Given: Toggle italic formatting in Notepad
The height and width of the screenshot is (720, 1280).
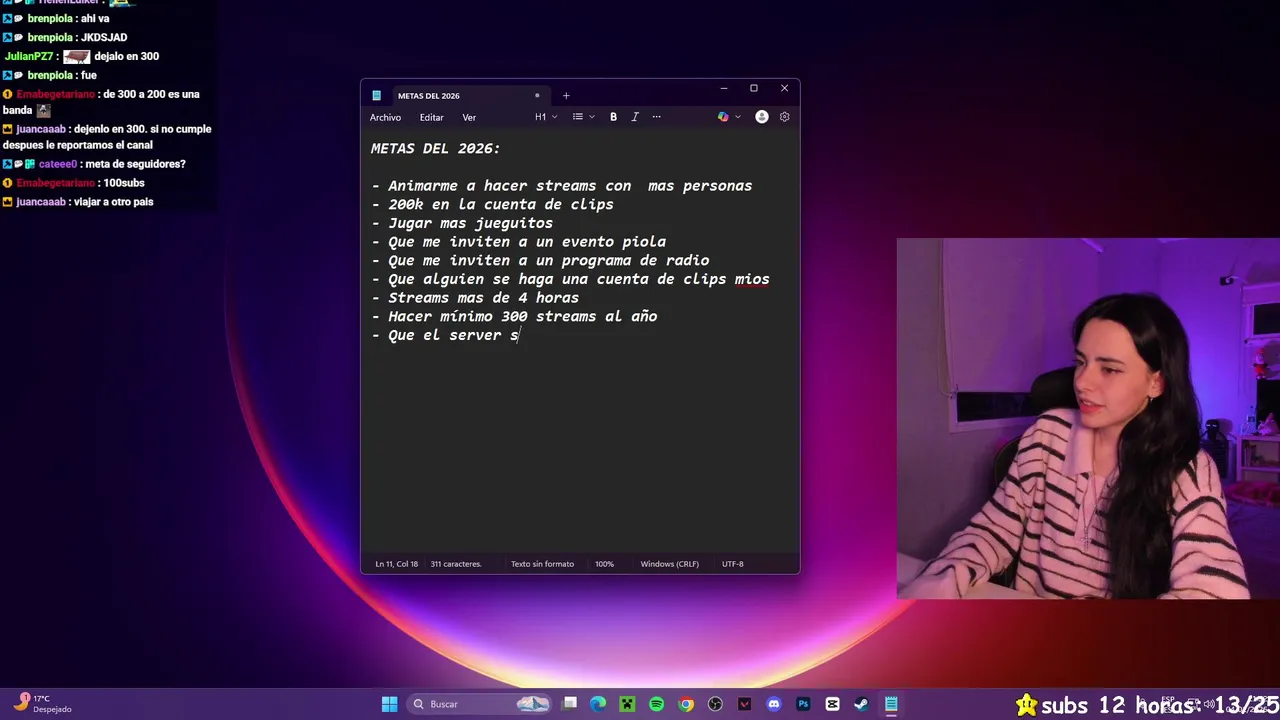Looking at the screenshot, I should click(634, 117).
